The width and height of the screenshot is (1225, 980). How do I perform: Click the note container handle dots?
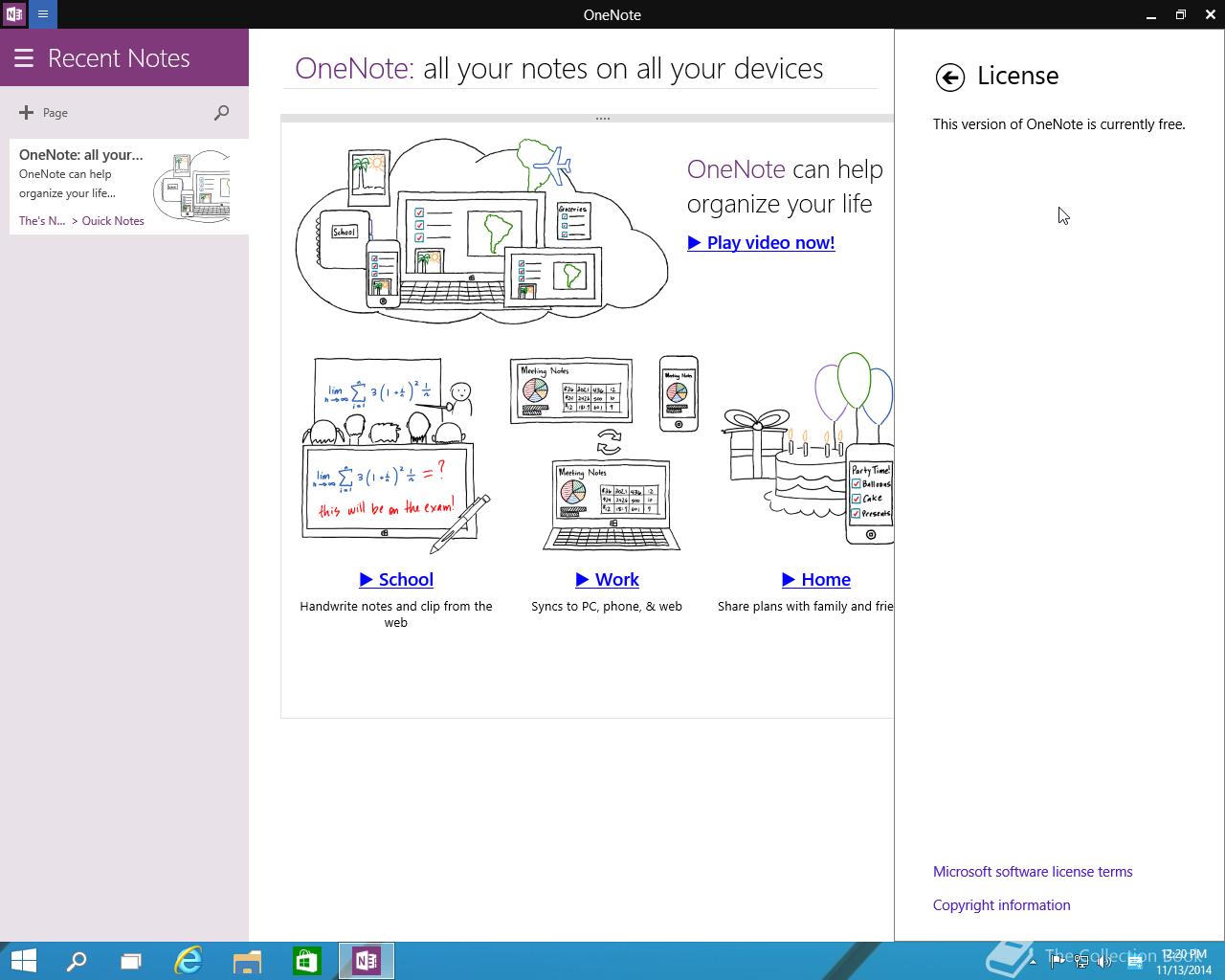click(603, 119)
